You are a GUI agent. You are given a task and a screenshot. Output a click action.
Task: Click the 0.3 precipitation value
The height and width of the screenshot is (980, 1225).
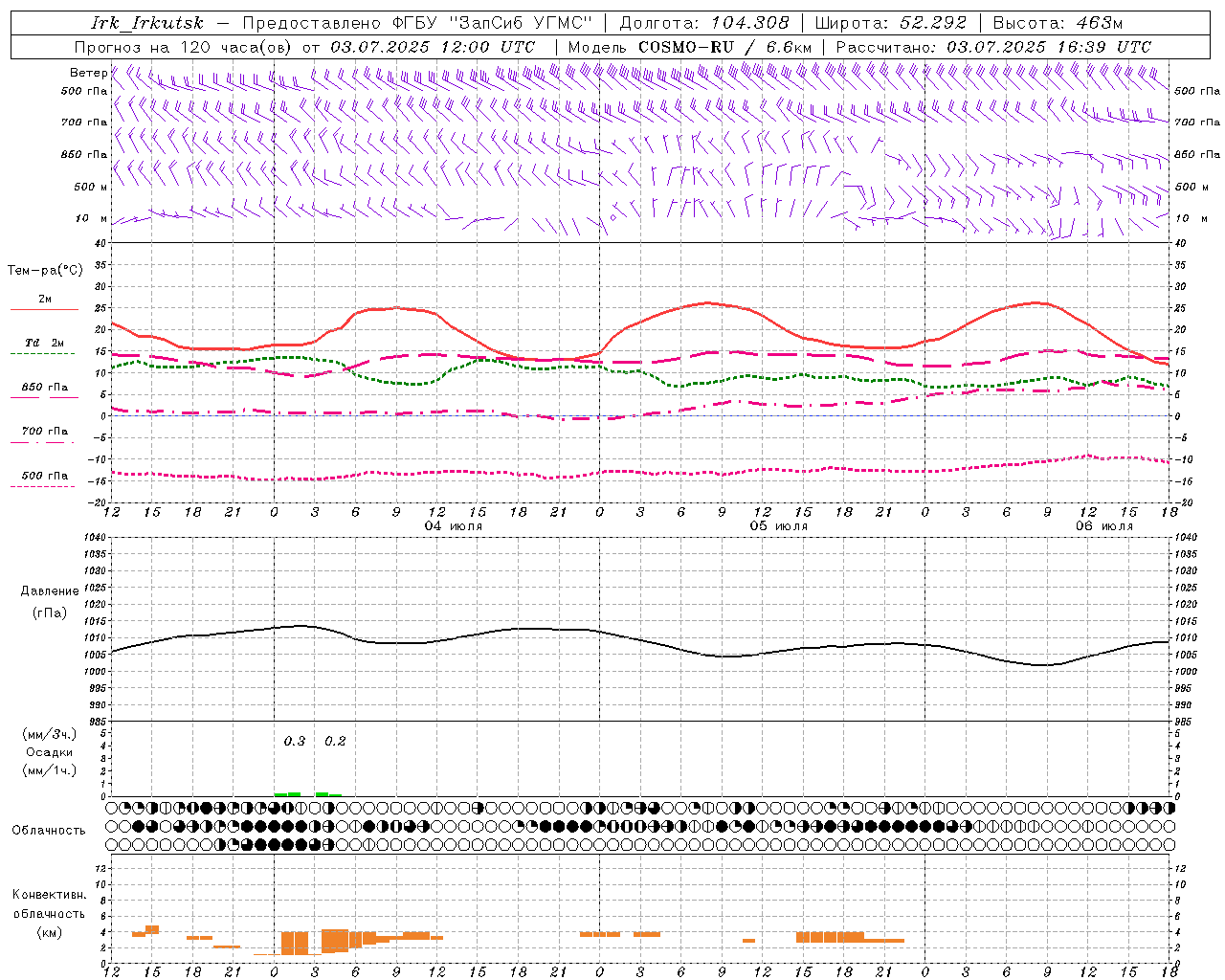[x=295, y=741]
